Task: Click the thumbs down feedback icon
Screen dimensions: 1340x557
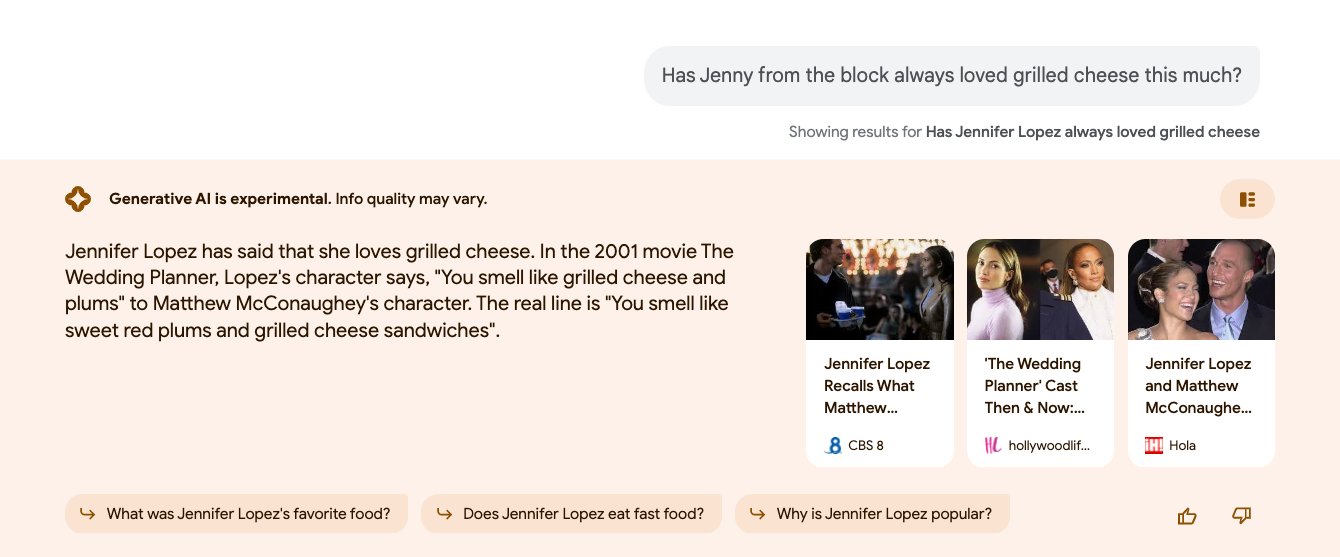Action: point(1242,516)
